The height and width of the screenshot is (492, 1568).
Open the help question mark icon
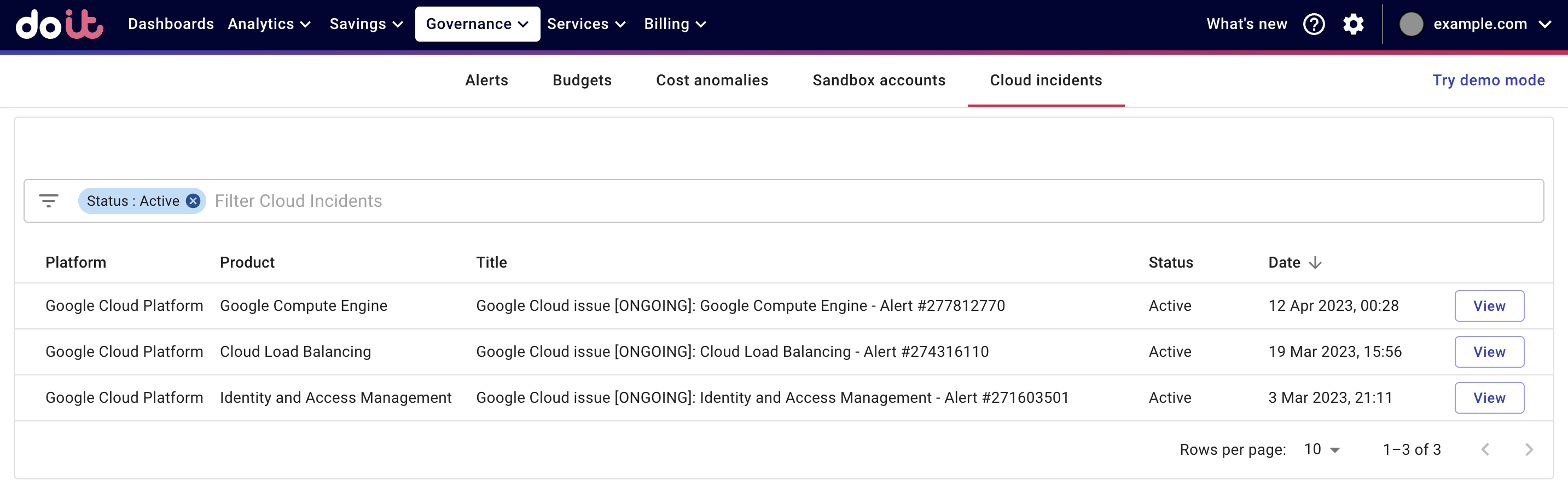coord(1314,25)
